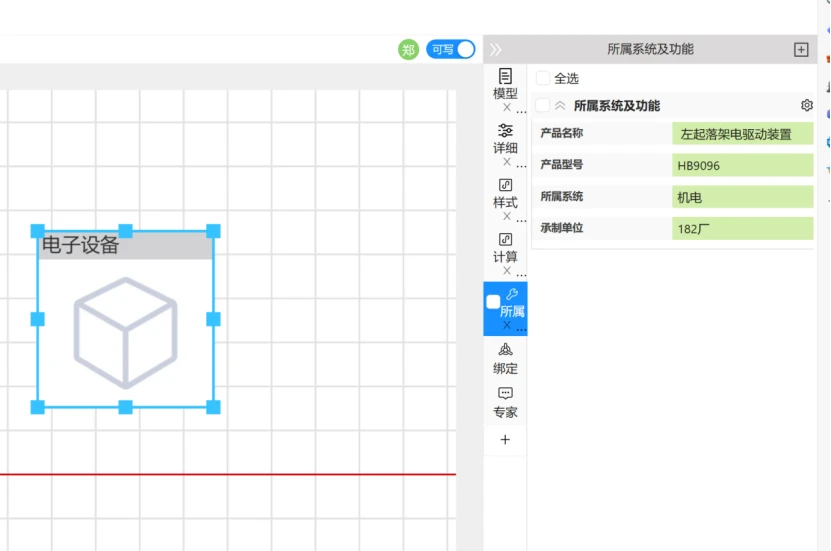Screen dimensions: 831x551
Task: Open the 专家 chat tab
Action: 505,403
